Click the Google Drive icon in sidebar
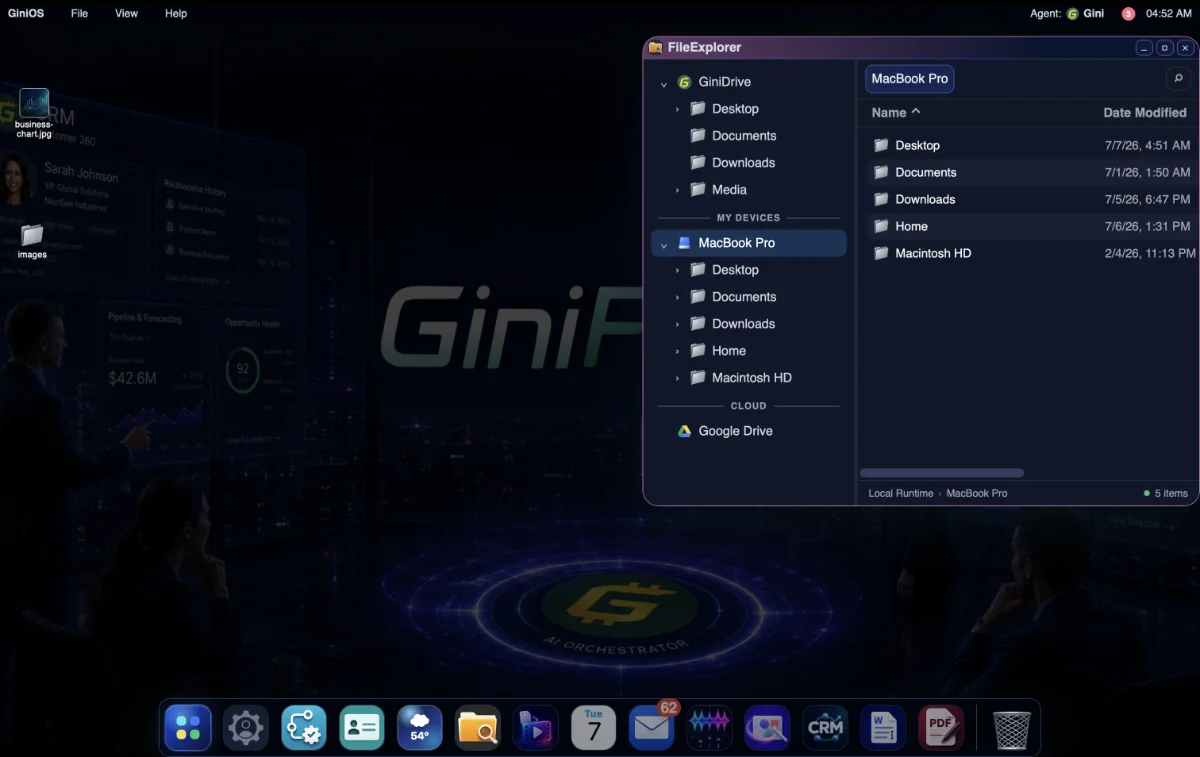This screenshot has height=757, width=1200. 685,431
